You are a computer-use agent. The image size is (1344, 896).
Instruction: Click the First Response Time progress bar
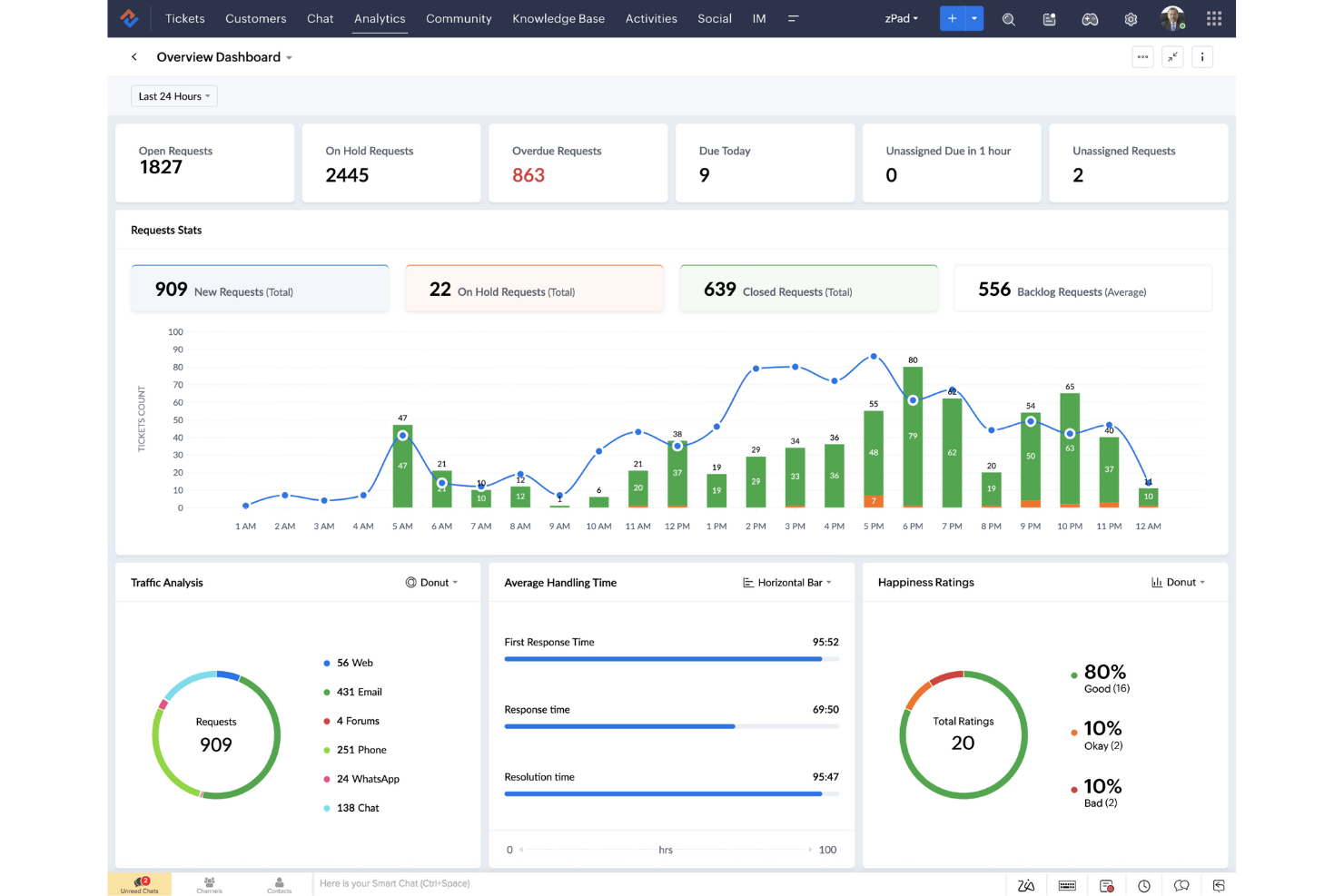click(672, 659)
